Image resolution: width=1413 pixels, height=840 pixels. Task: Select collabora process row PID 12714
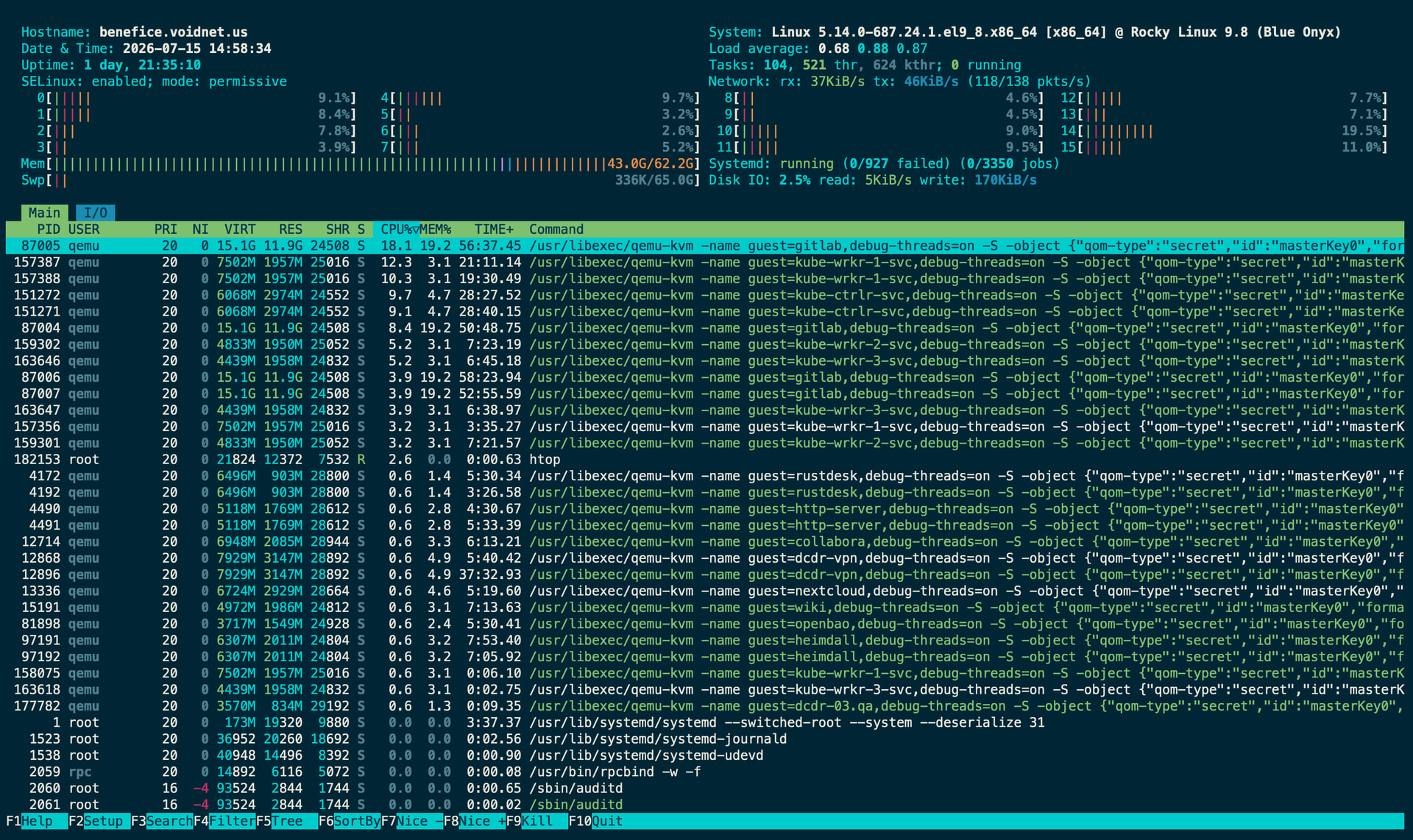tap(705, 541)
